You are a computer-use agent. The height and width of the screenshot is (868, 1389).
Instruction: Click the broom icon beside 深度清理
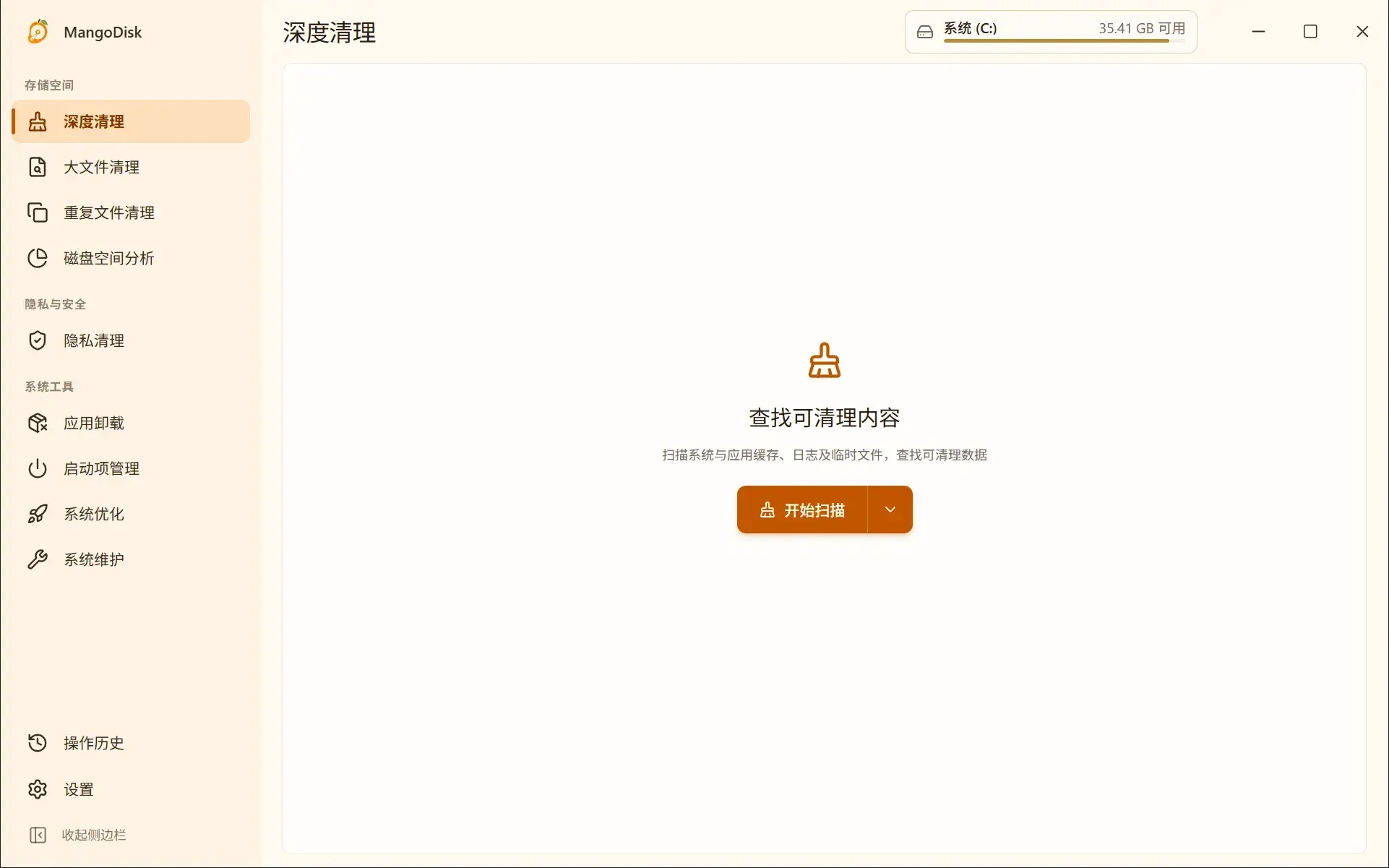pos(38,121)
